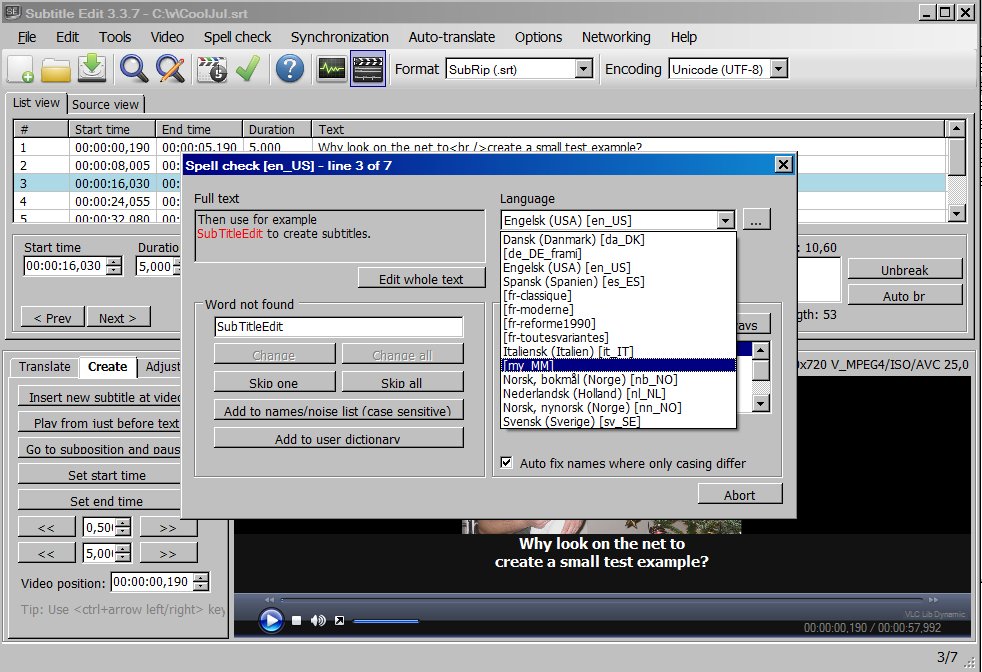Viewport: 982px width, 672px height.
Task: Toggle the video player clapperboard icon
Action: click(x=368, y=69)
